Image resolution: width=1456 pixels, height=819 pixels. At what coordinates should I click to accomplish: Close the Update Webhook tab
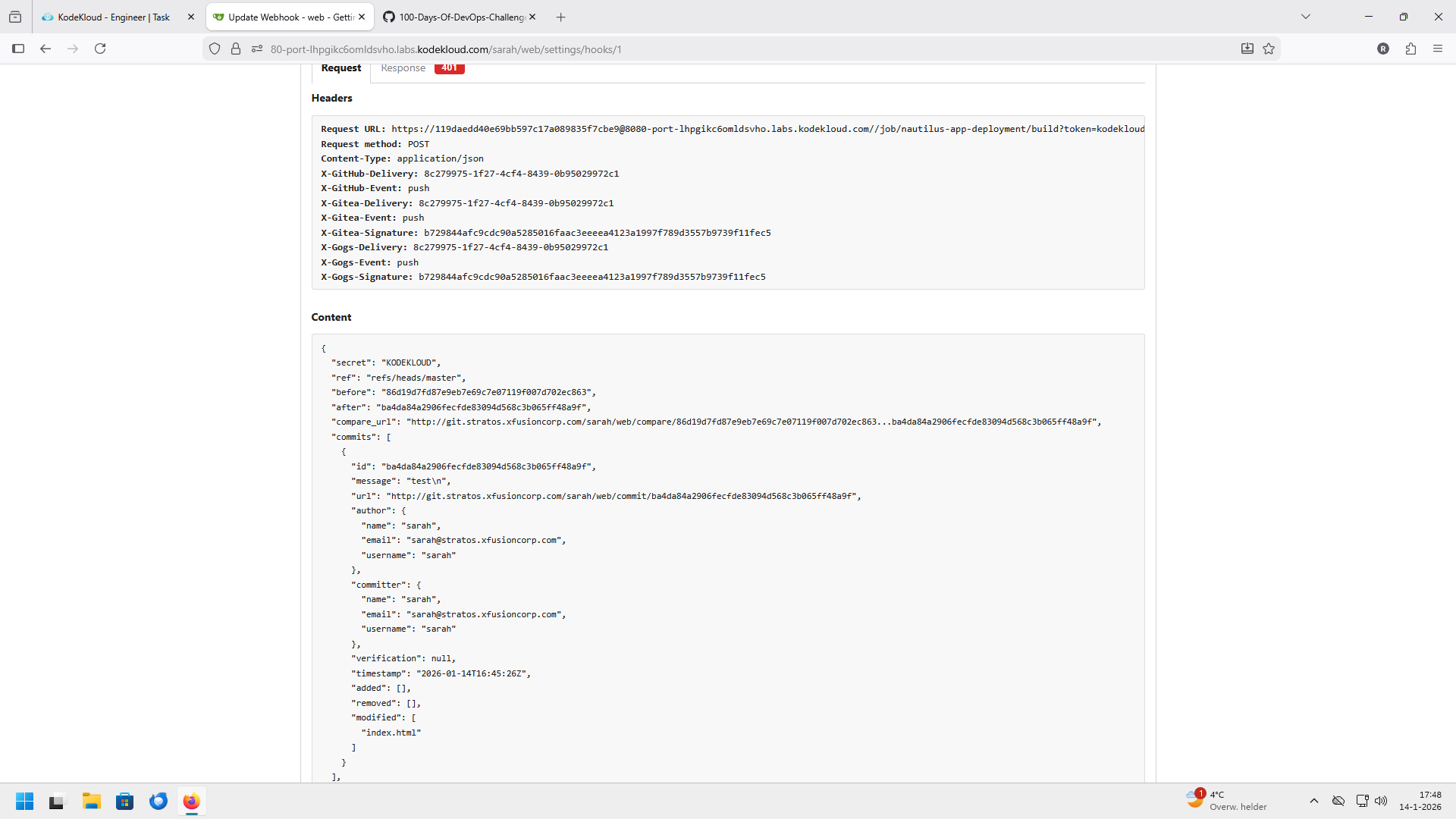[x=362, y=17]
